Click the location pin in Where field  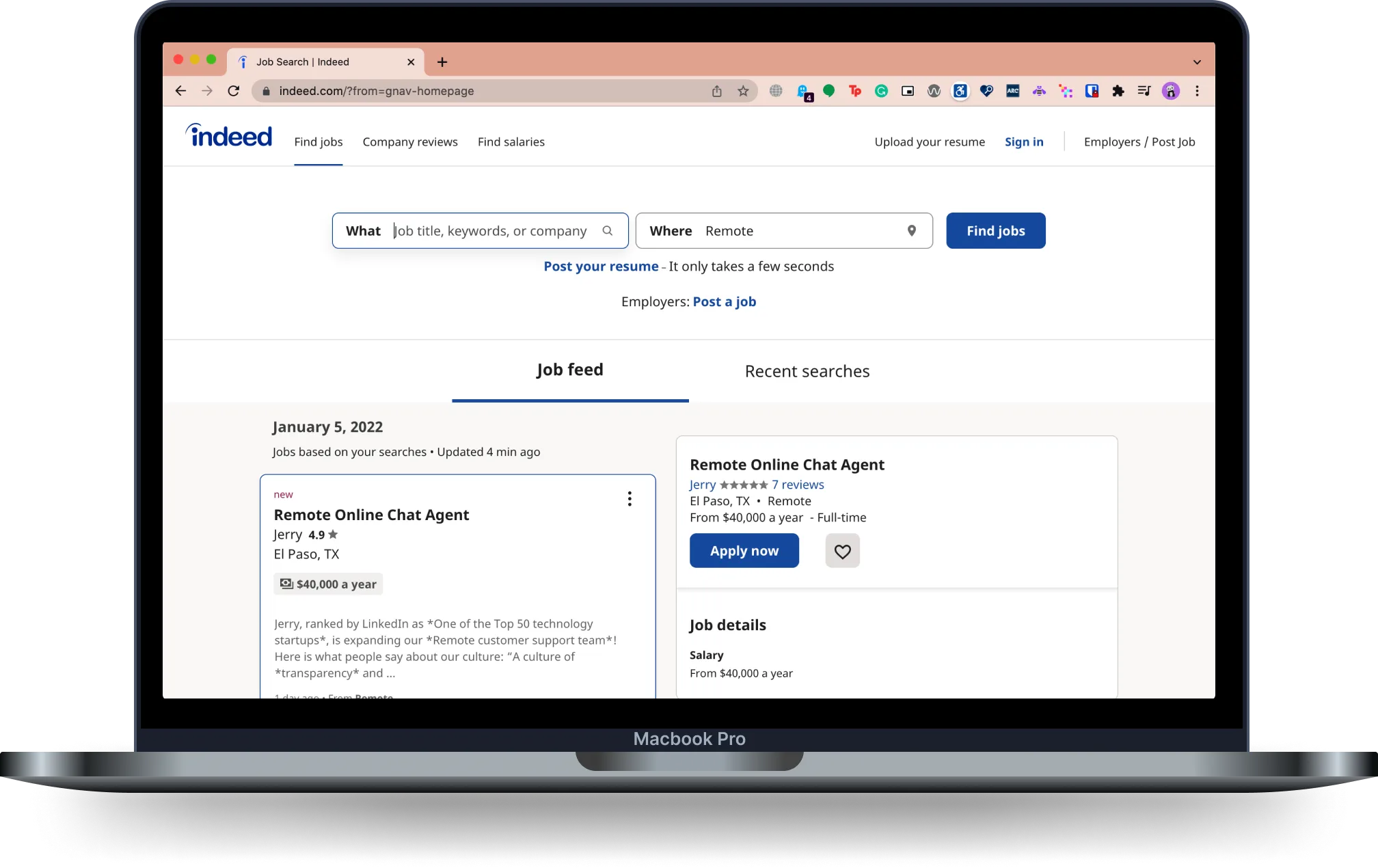click(911, 231)
